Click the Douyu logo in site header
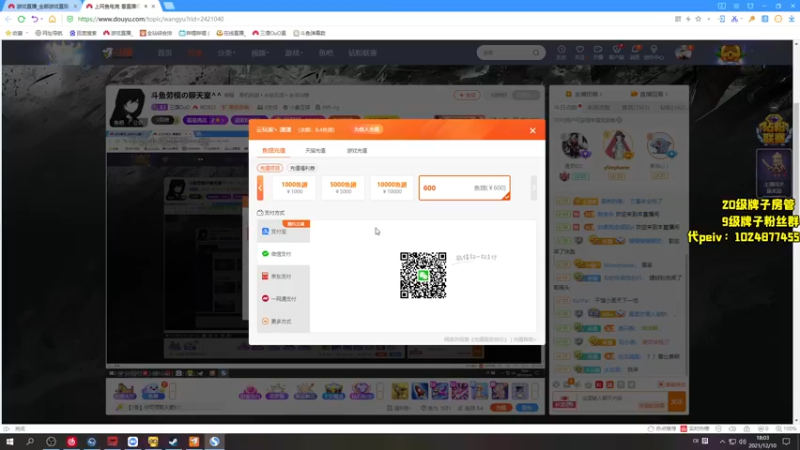The height and width of the screenshot is (450, 800). click(x=118, y=53)
